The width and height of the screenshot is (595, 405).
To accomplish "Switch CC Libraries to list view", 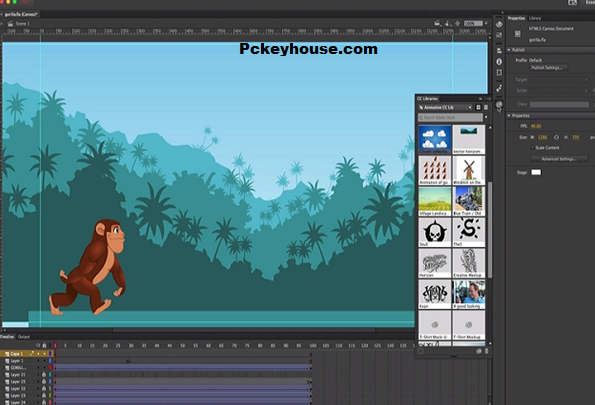I will (x=486, y=107).
